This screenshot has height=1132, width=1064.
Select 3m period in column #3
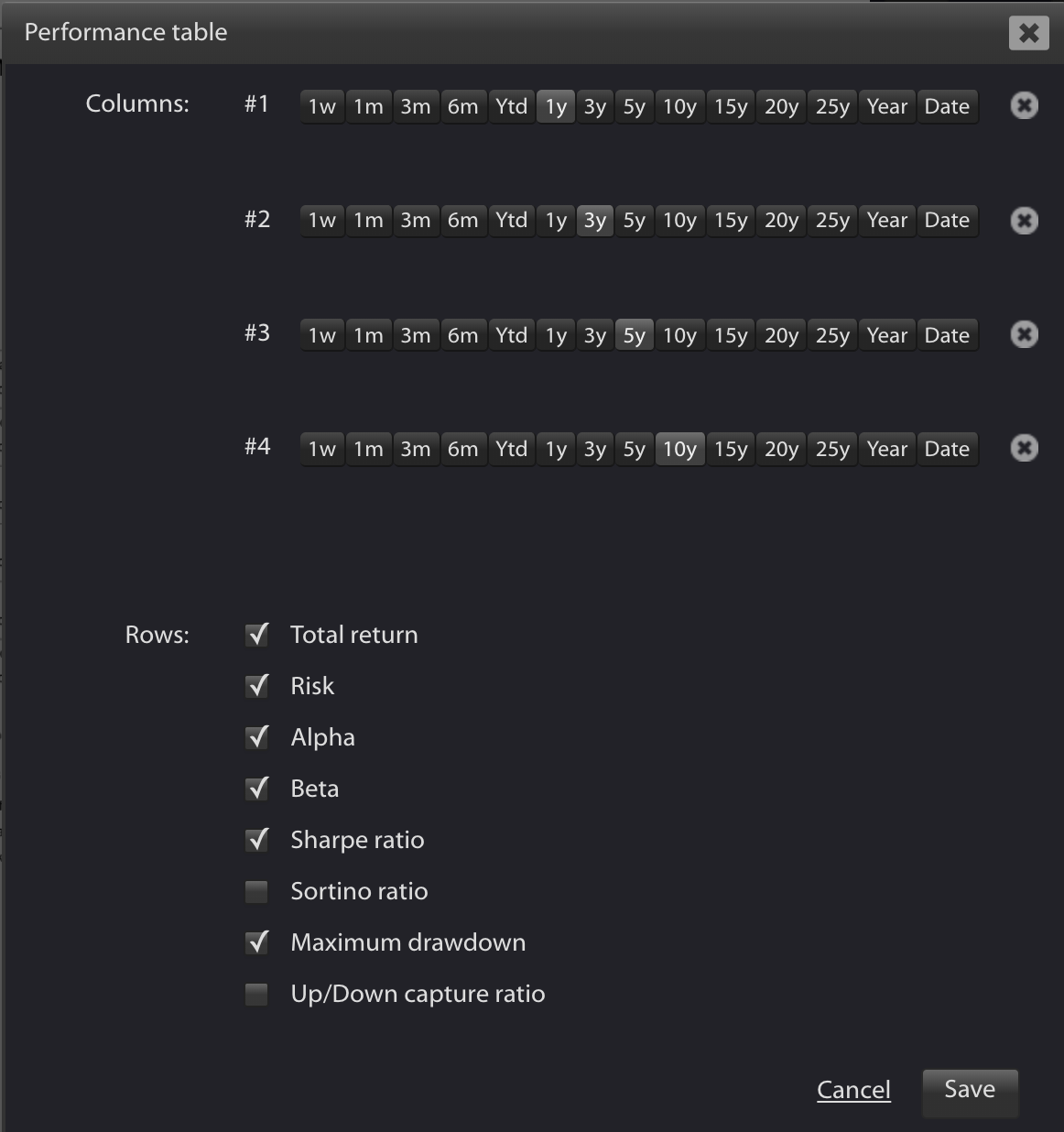click(x=416, y=334)
